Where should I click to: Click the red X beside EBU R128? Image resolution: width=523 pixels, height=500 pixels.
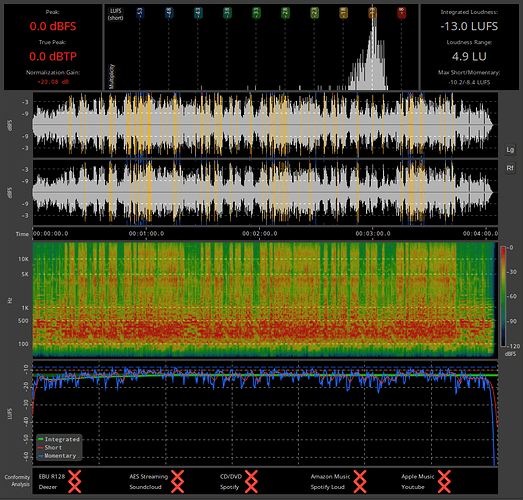[75, 476]
